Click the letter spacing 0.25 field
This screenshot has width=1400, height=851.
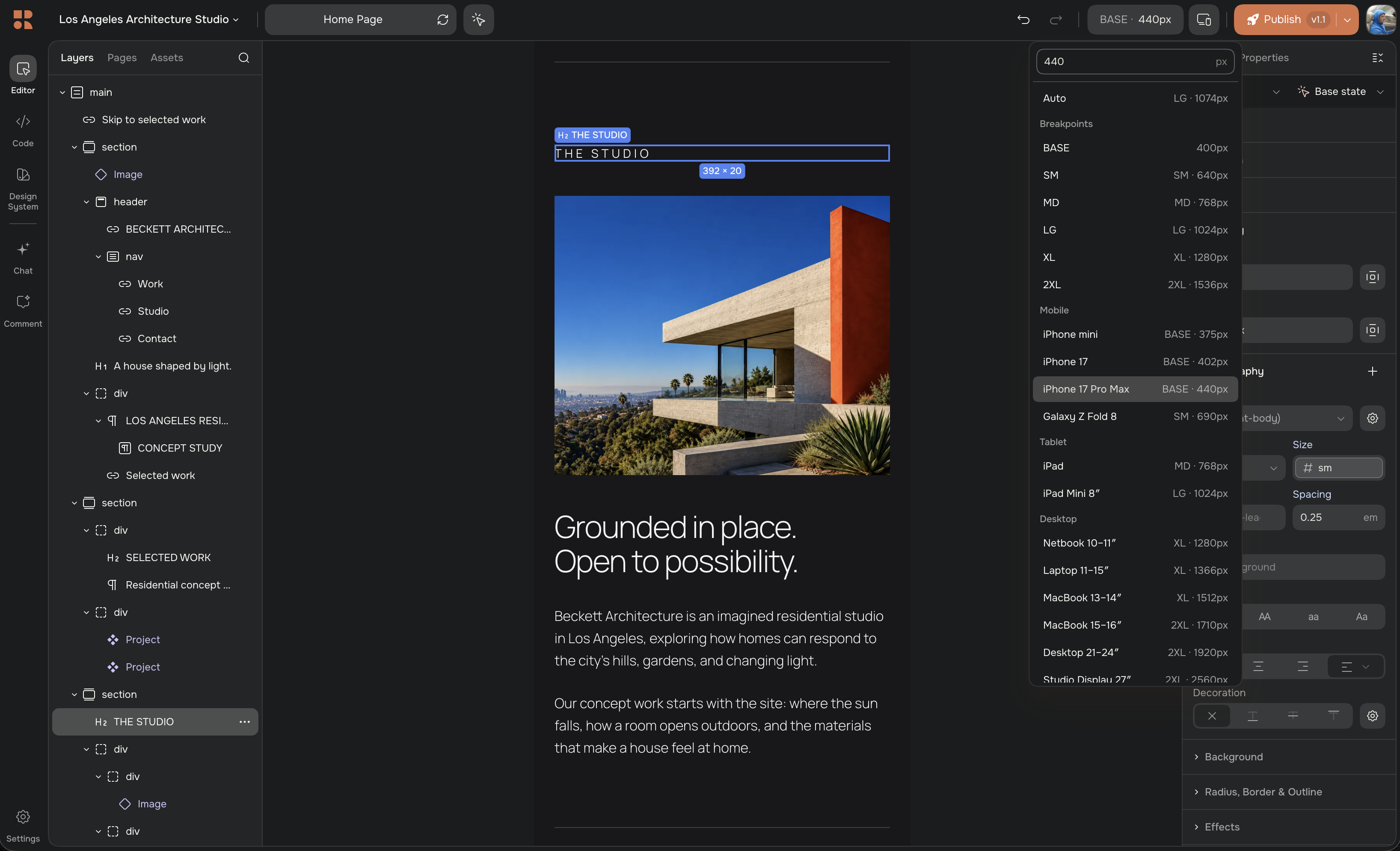pos(1338,517)
